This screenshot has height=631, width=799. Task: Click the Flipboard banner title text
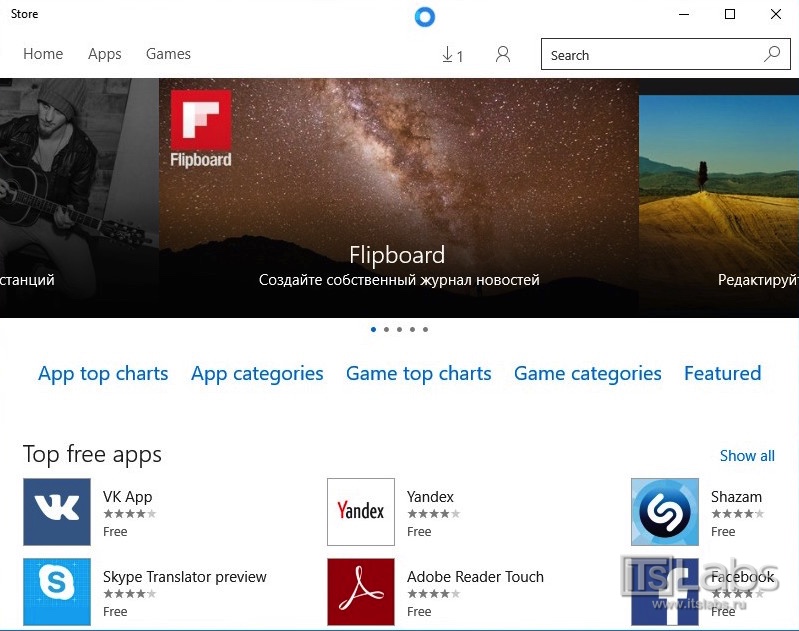pyautogui.click(x=397, y=255)
